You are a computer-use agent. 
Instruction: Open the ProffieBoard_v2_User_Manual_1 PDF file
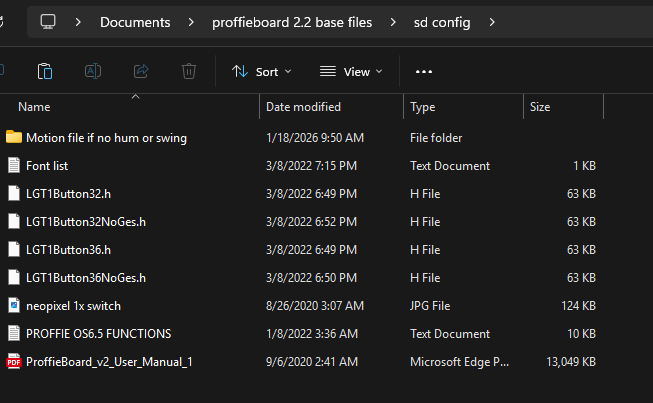click(109, 361)
